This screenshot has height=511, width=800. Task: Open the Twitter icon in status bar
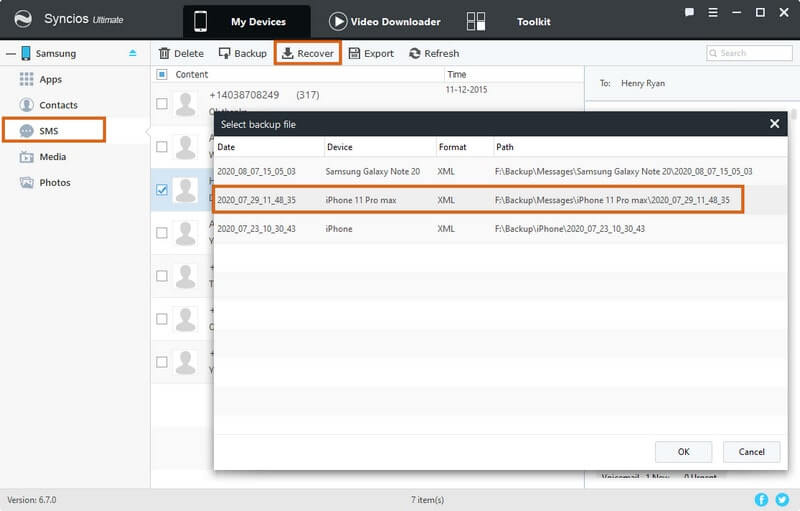point(782,499)
